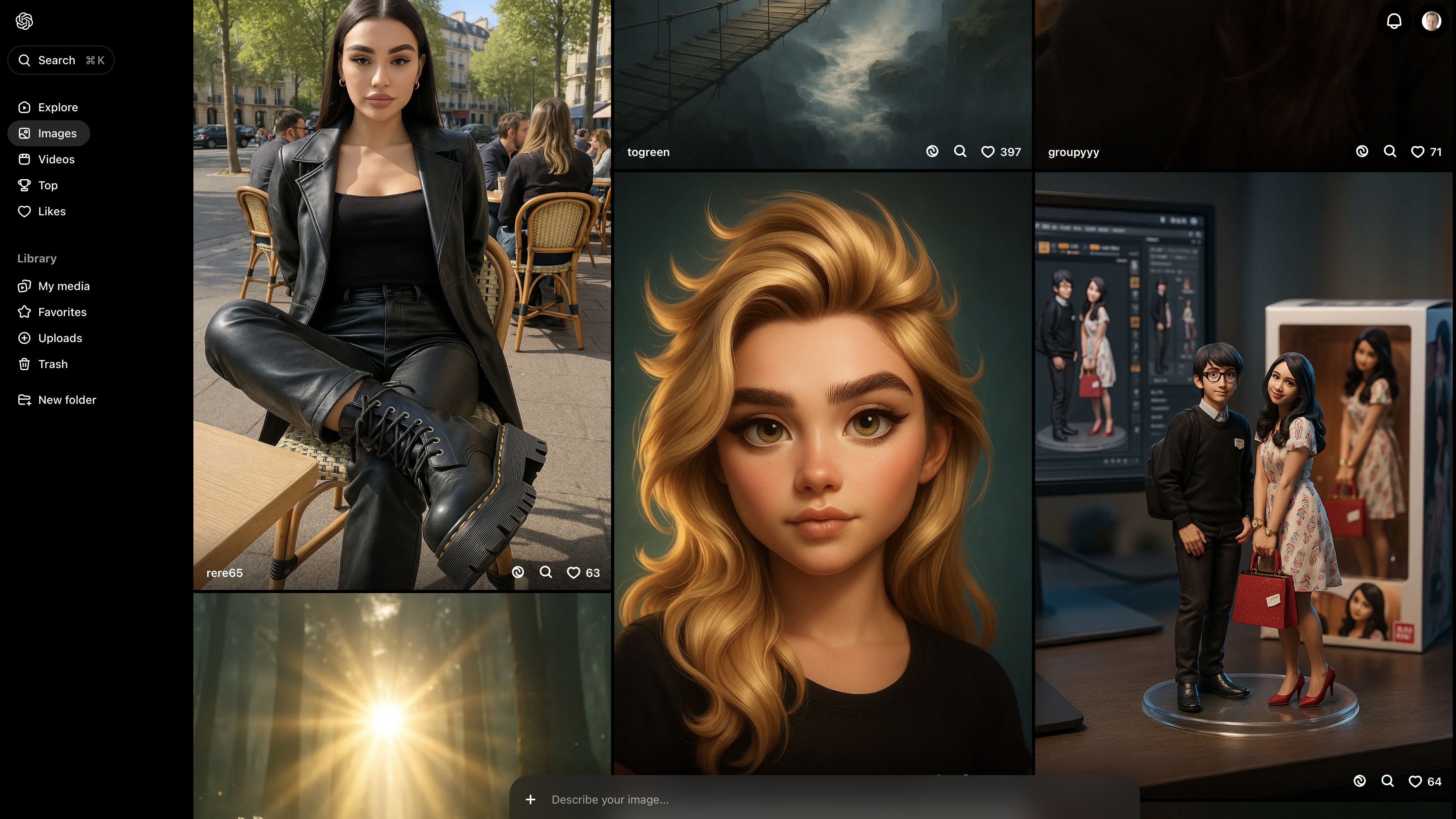The image size is (1456, 819).
Task: Open the togreen username link
Action: [648, 152]
